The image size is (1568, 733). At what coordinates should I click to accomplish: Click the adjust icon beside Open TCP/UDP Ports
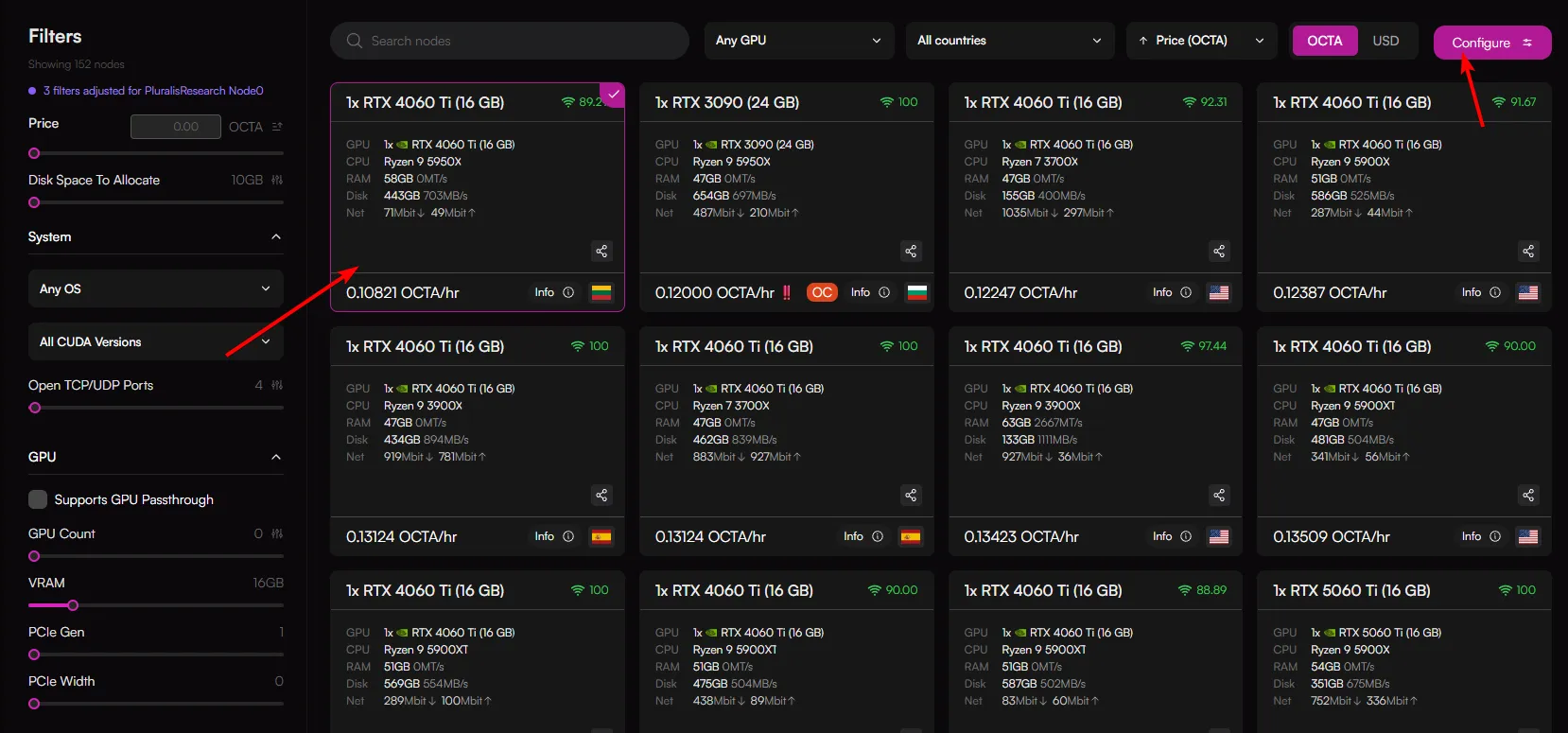click(277, 385)
